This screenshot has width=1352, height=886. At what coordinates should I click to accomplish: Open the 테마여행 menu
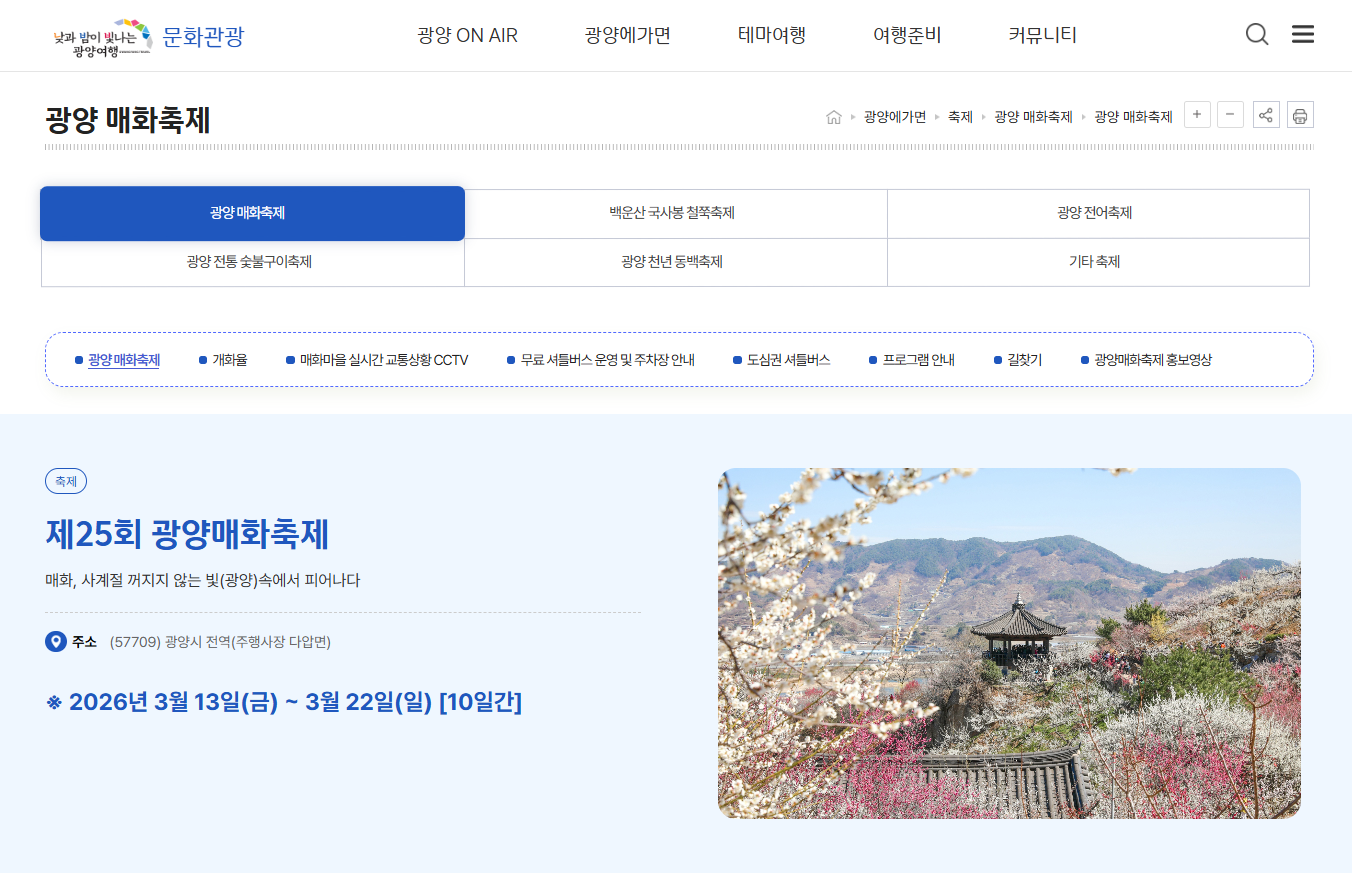771,34
